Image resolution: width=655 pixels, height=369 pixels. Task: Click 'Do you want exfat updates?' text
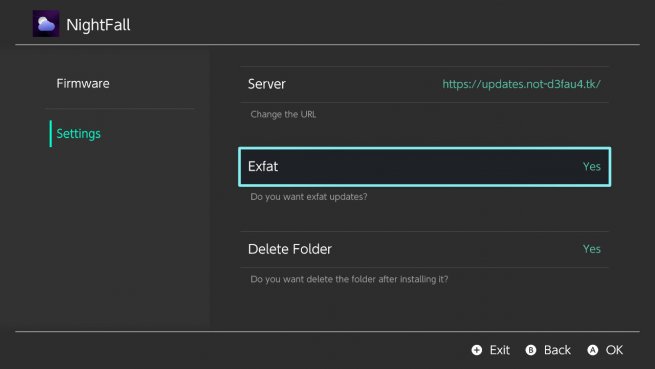[309, 197]
